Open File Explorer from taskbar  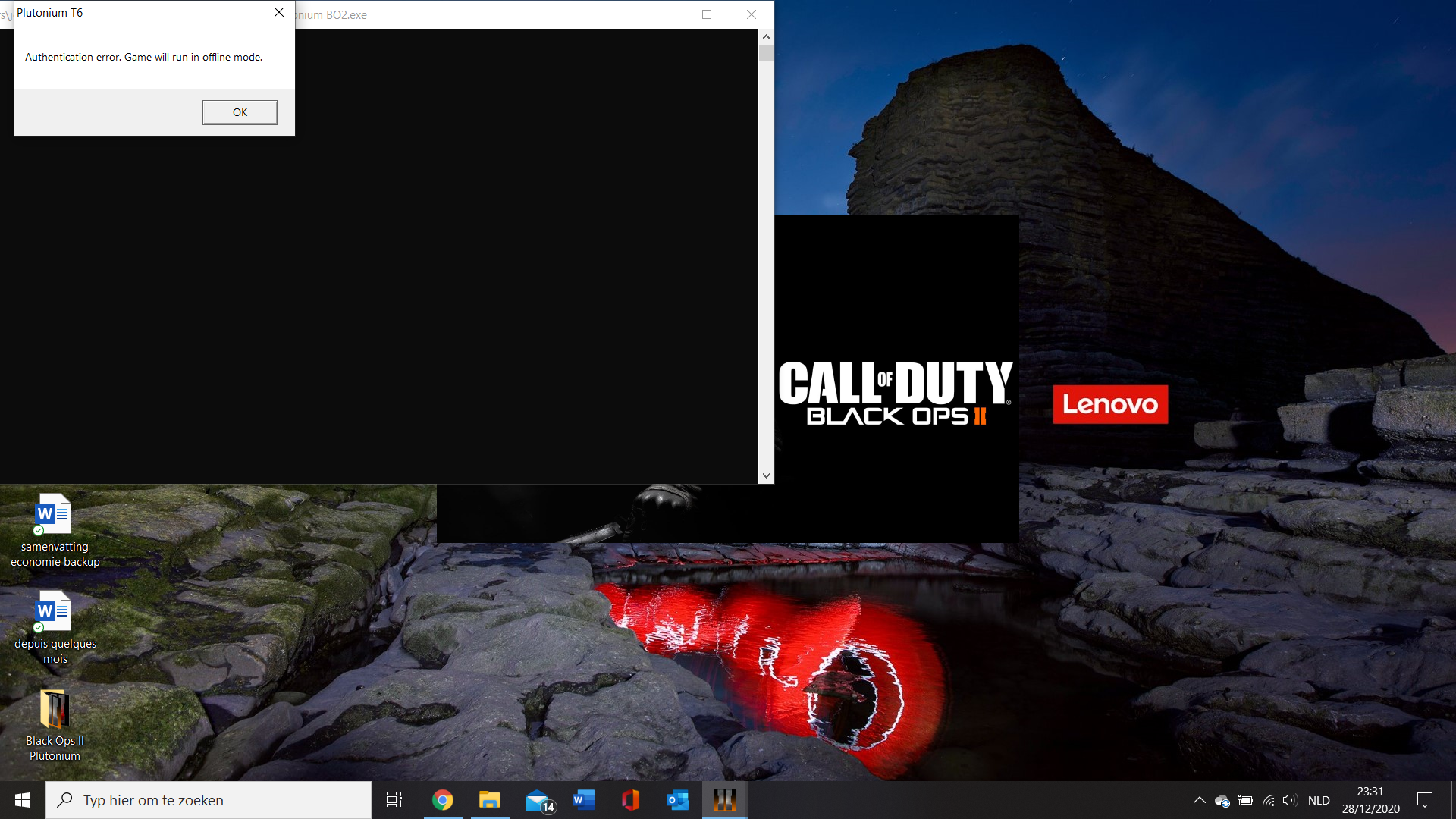point(490,800)
